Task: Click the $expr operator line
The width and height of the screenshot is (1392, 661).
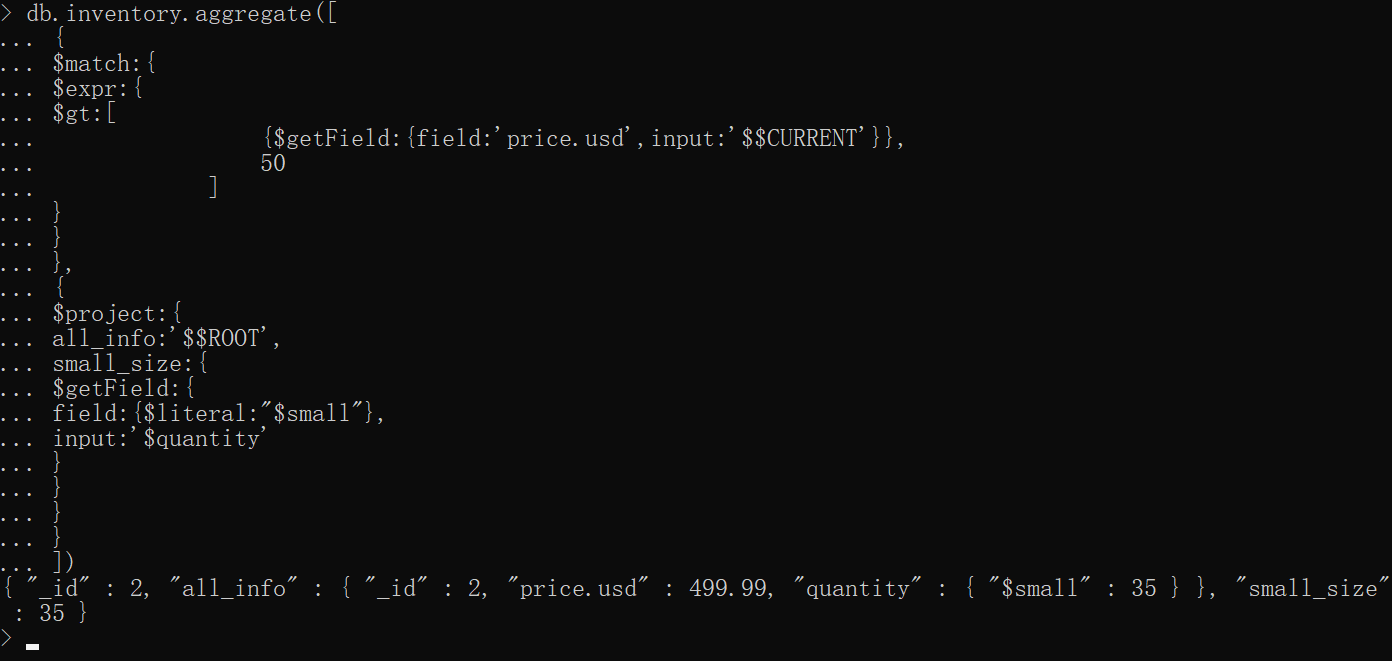Action: 84,89
